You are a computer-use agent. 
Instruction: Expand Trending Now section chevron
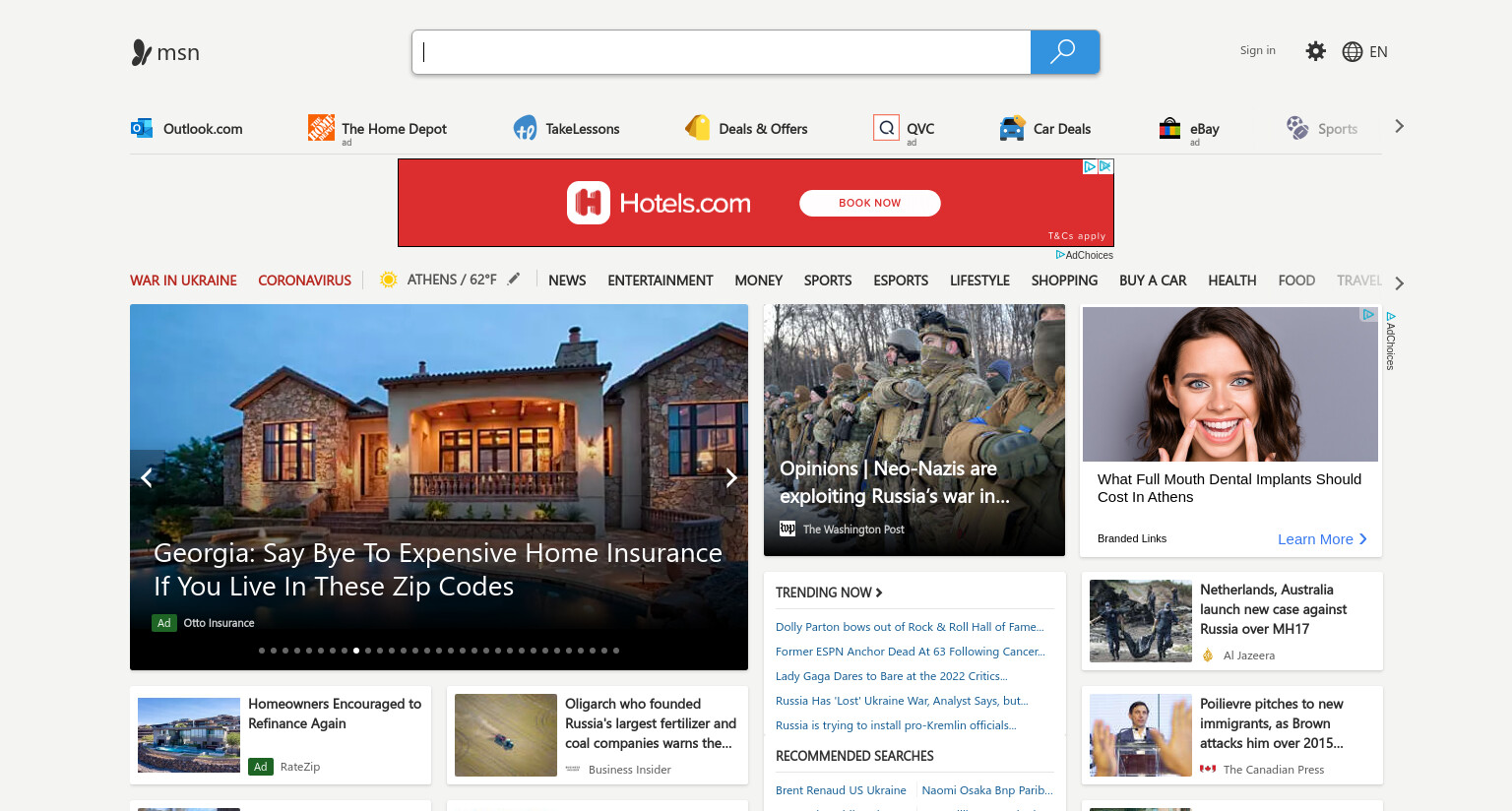pos(879,593)
